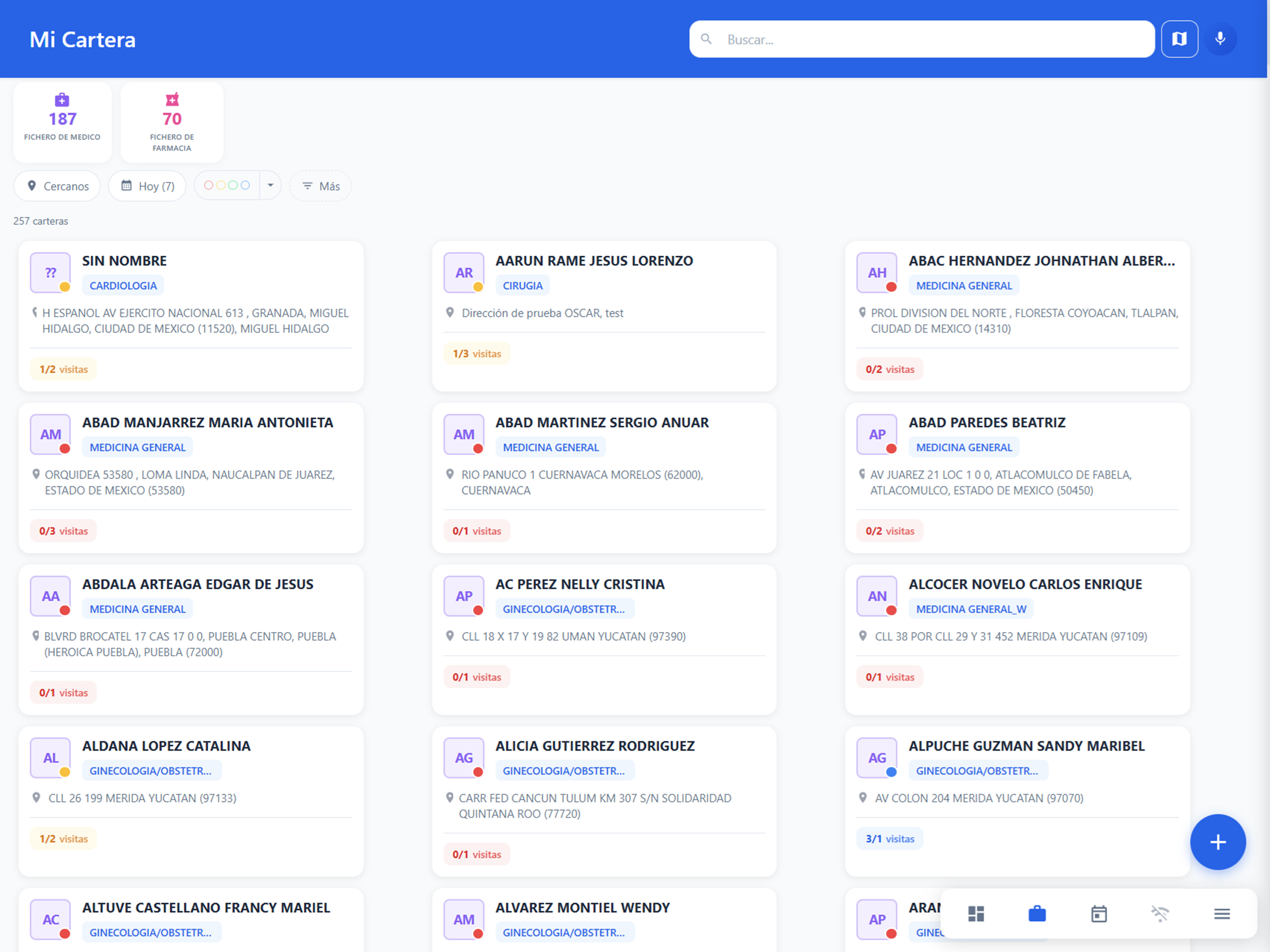Click the magnifier icon in search bar

tap(706, 39)
